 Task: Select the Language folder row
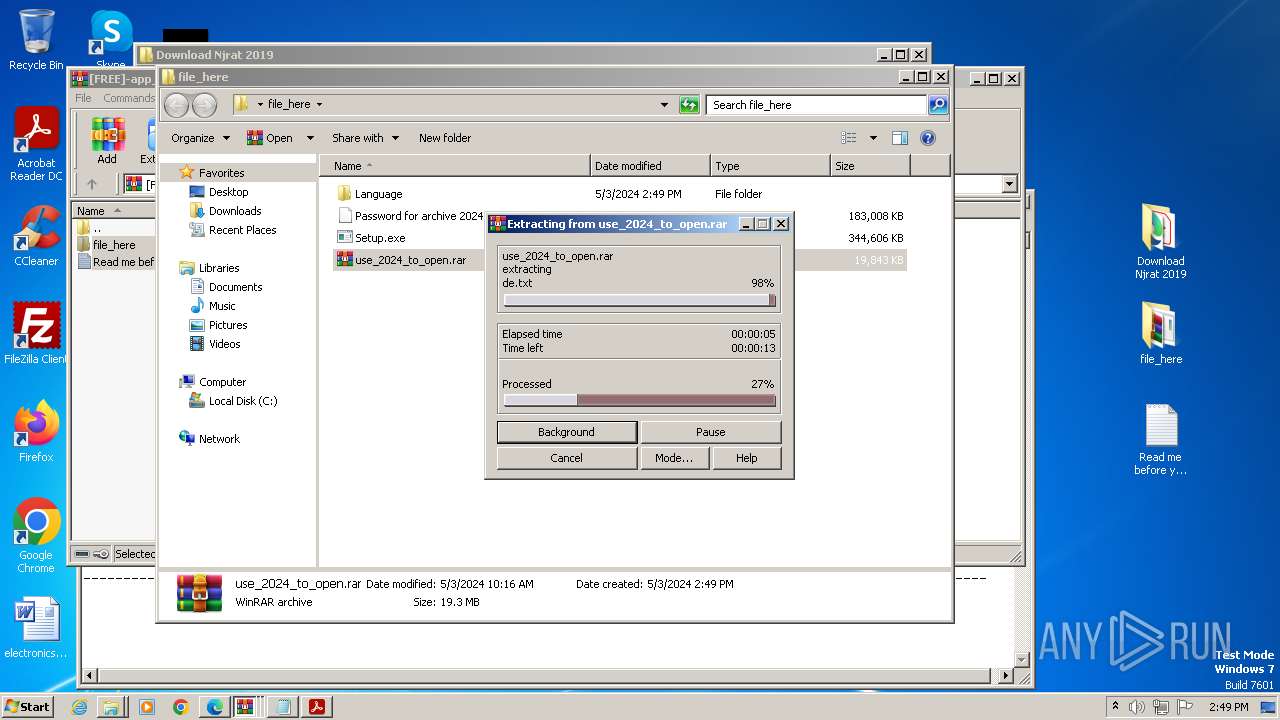click(x=620, y=194)
